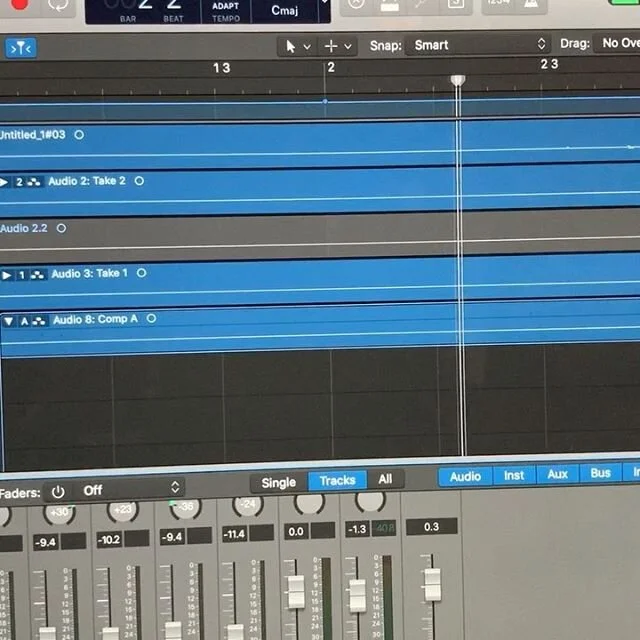This screenshot has width=640, height=640.
Task: Expand the Audio 3: Take 1 take folder
Action: coord(6,276)
